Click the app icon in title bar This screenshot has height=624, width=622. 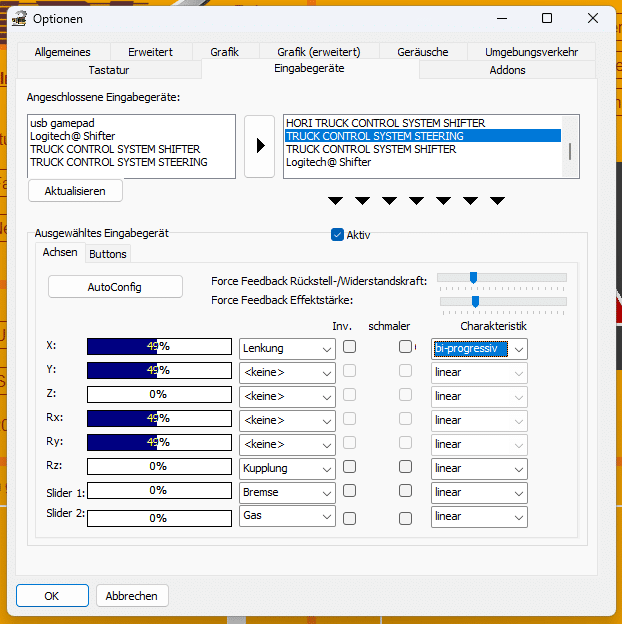pyautogui.click(x=18, y=18)
